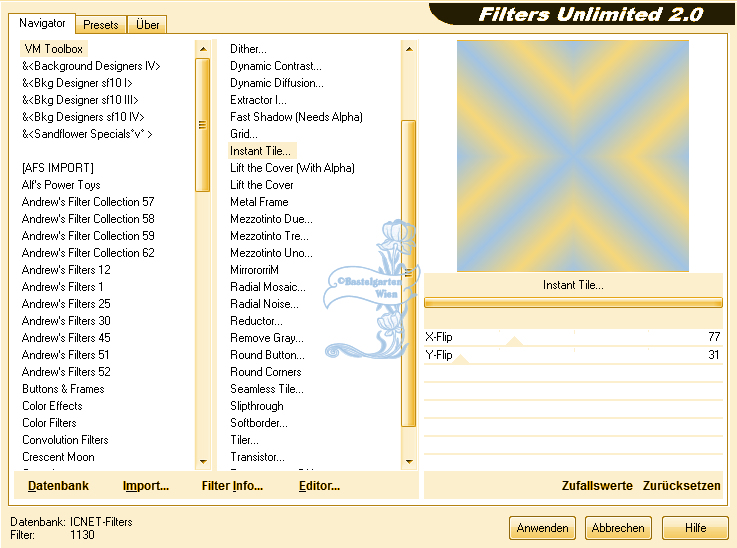The height and width of the screenshot is (548, 737).
Task: Choose the Metal Frame filter
Action: point(259,202)
